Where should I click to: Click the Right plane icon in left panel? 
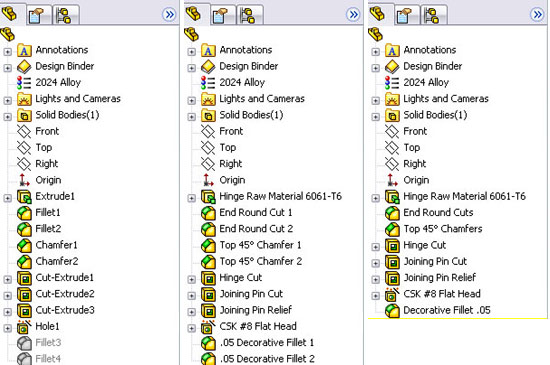(x=24, y=164)
